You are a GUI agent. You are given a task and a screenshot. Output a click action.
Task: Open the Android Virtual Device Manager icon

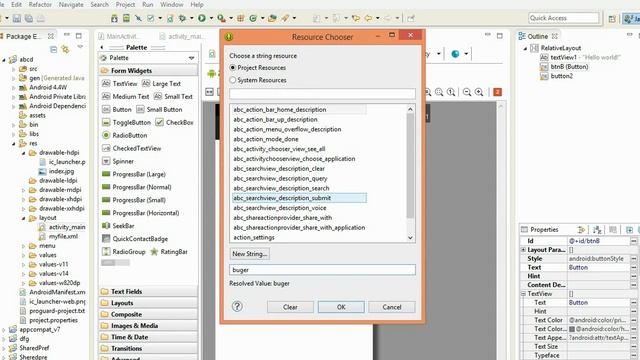tap(126, 18)
